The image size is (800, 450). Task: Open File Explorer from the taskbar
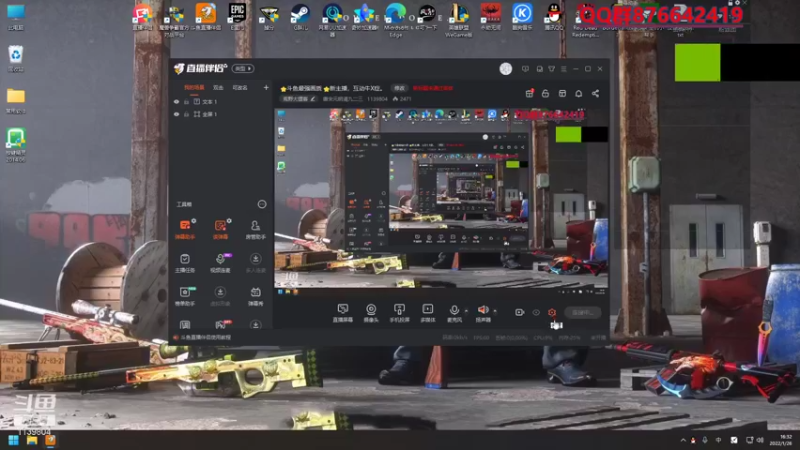(32, 440)
